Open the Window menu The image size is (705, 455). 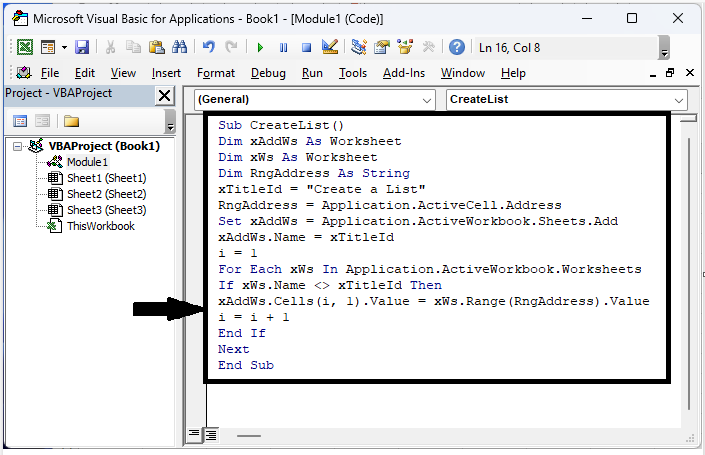point(463,73)
